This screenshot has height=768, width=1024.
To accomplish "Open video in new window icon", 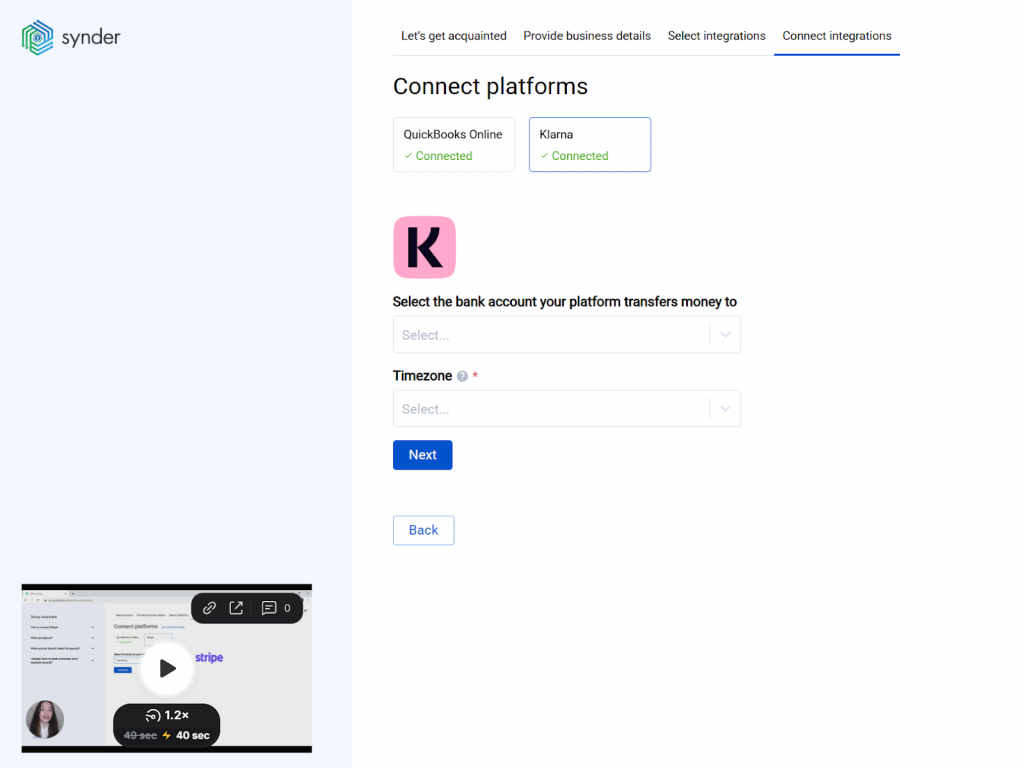I will (237, 608).
